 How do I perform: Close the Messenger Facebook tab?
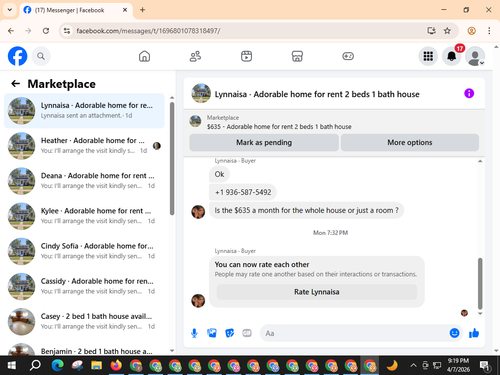click(125, 10)
